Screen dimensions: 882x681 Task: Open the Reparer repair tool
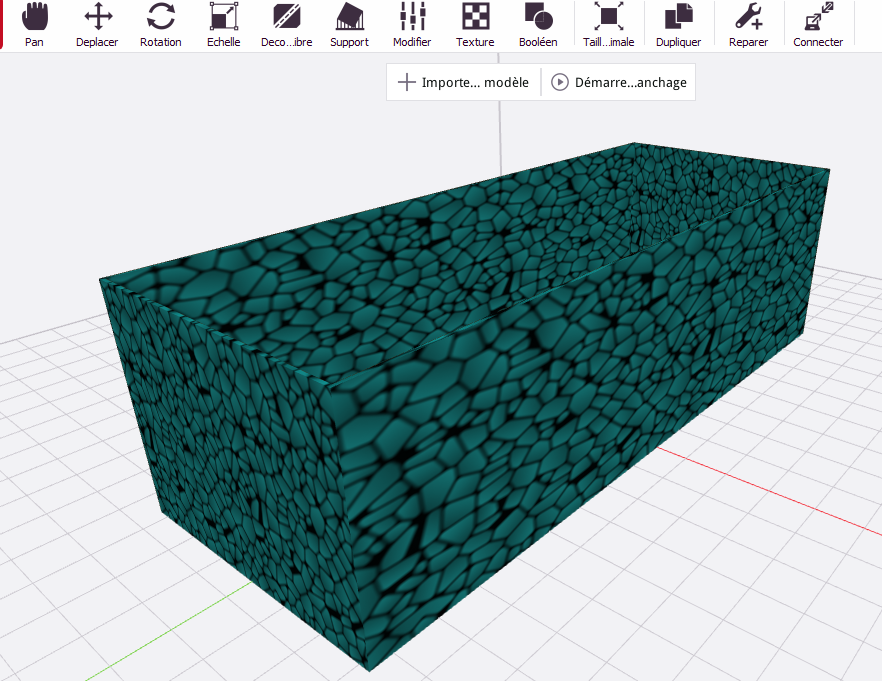pyautogui.click(x=748, y=25)
